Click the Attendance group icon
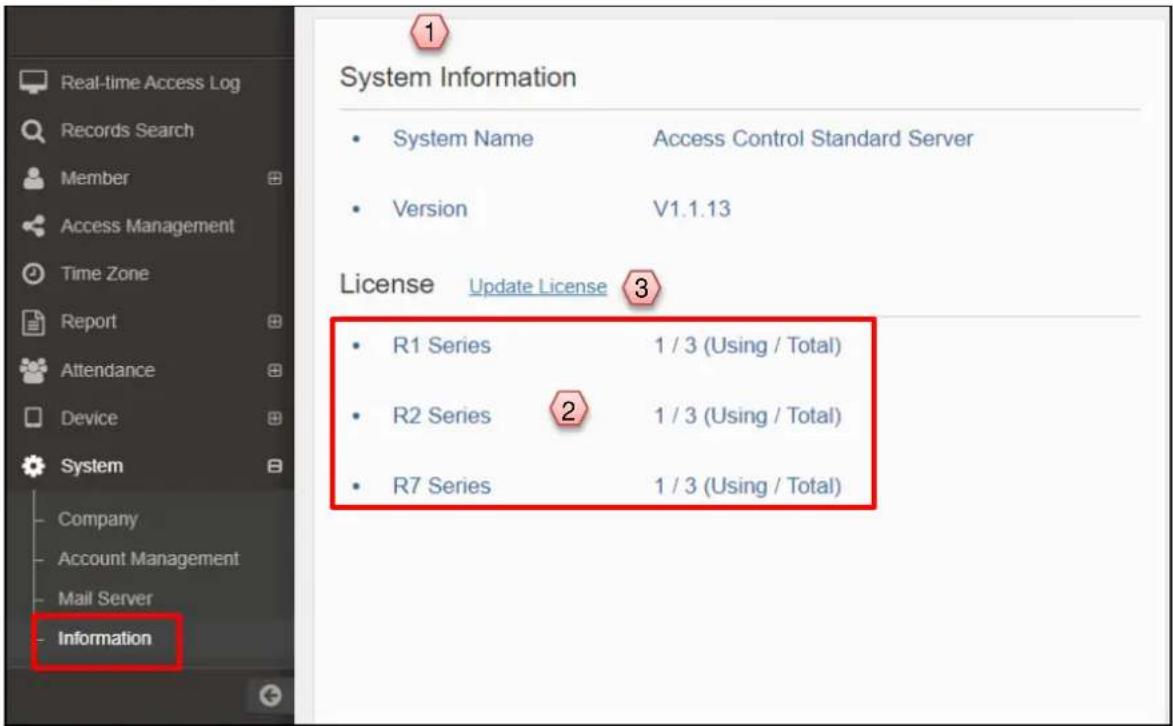This screenshot has width=1173, height=726. 33,370
